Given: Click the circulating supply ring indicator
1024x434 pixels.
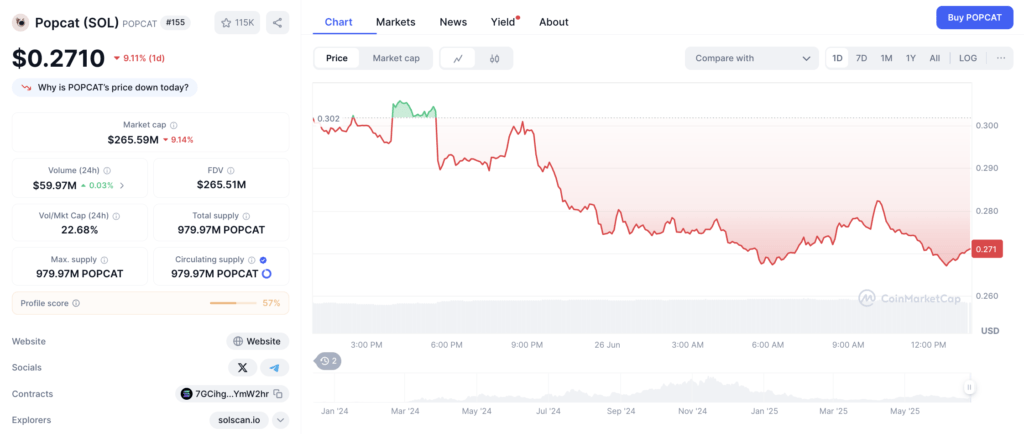Looking at the screenshot, I should click(266, 274).
